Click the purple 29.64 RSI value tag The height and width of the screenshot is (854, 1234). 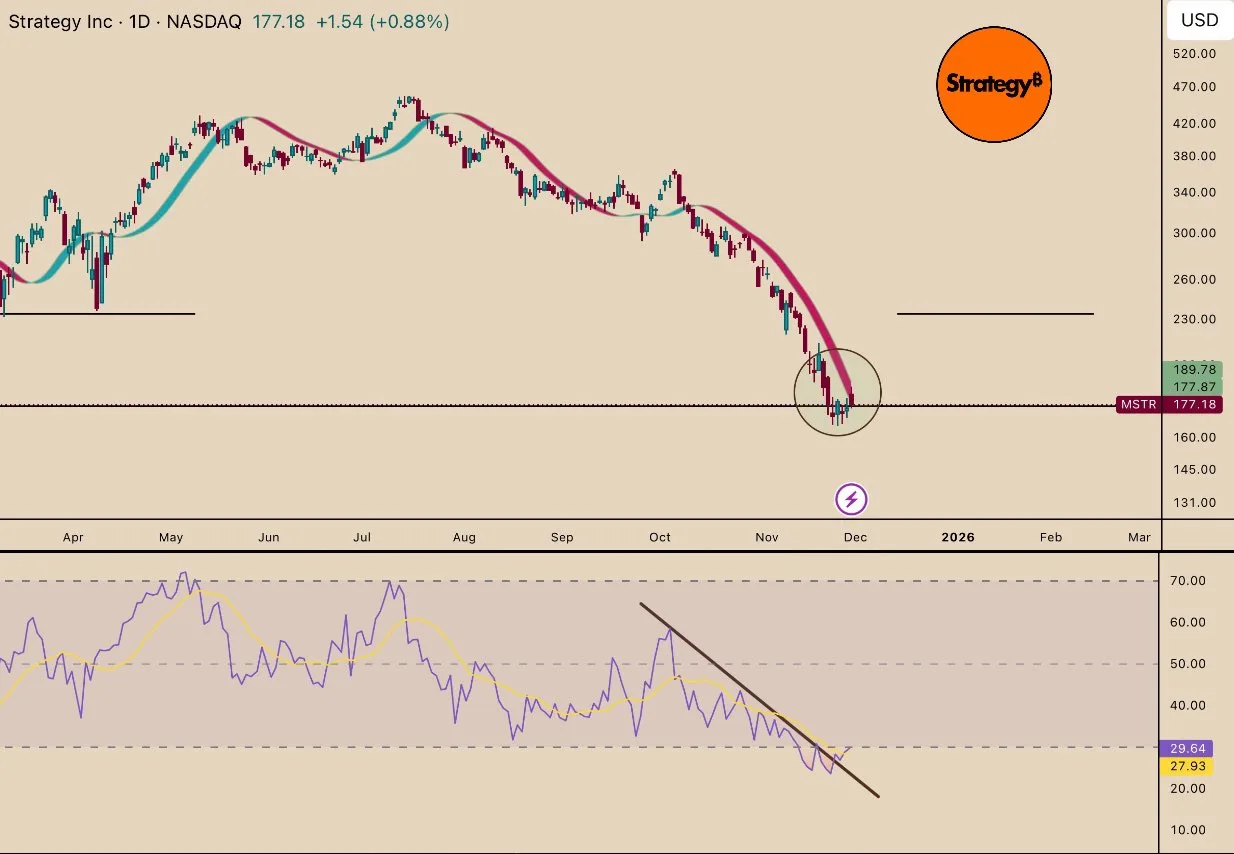[x=1185, y=748]
